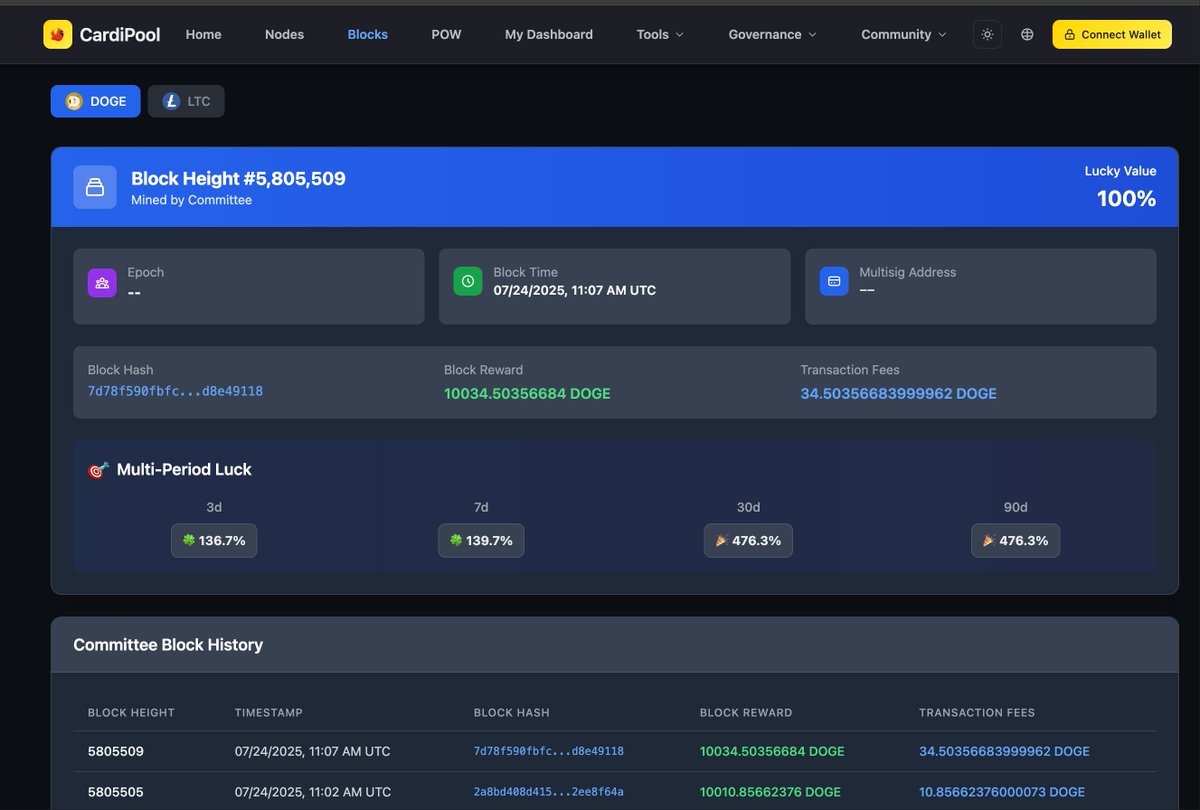This screenshot has width=1200, height=810.
Task: Toggle the light/dark theme sun icon
Action: click(x=987, y=34)
